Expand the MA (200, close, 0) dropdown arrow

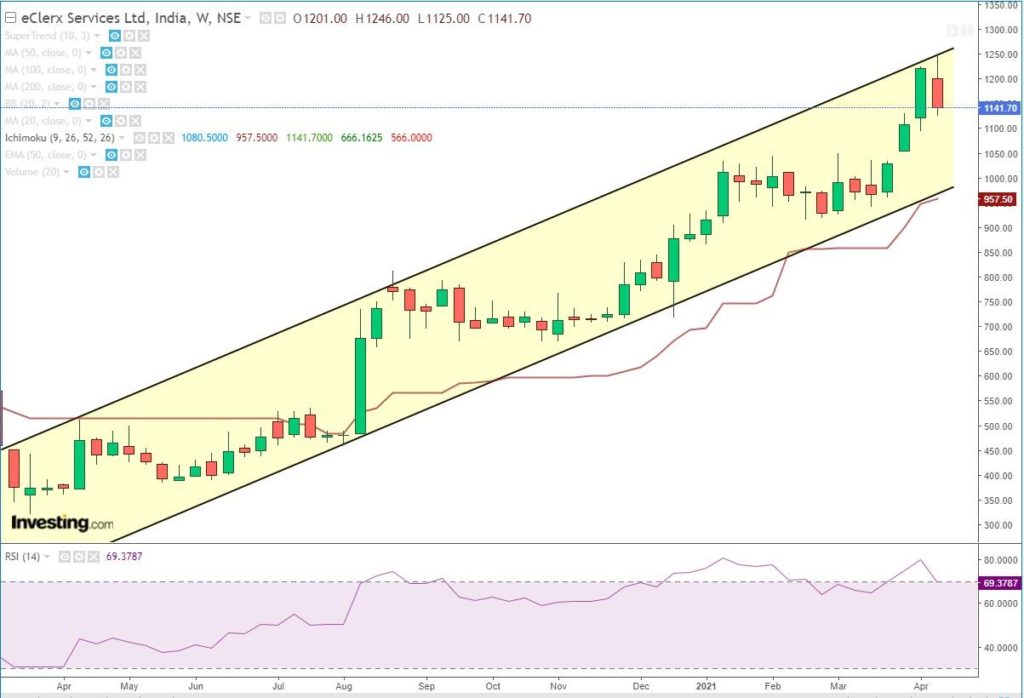94,87
